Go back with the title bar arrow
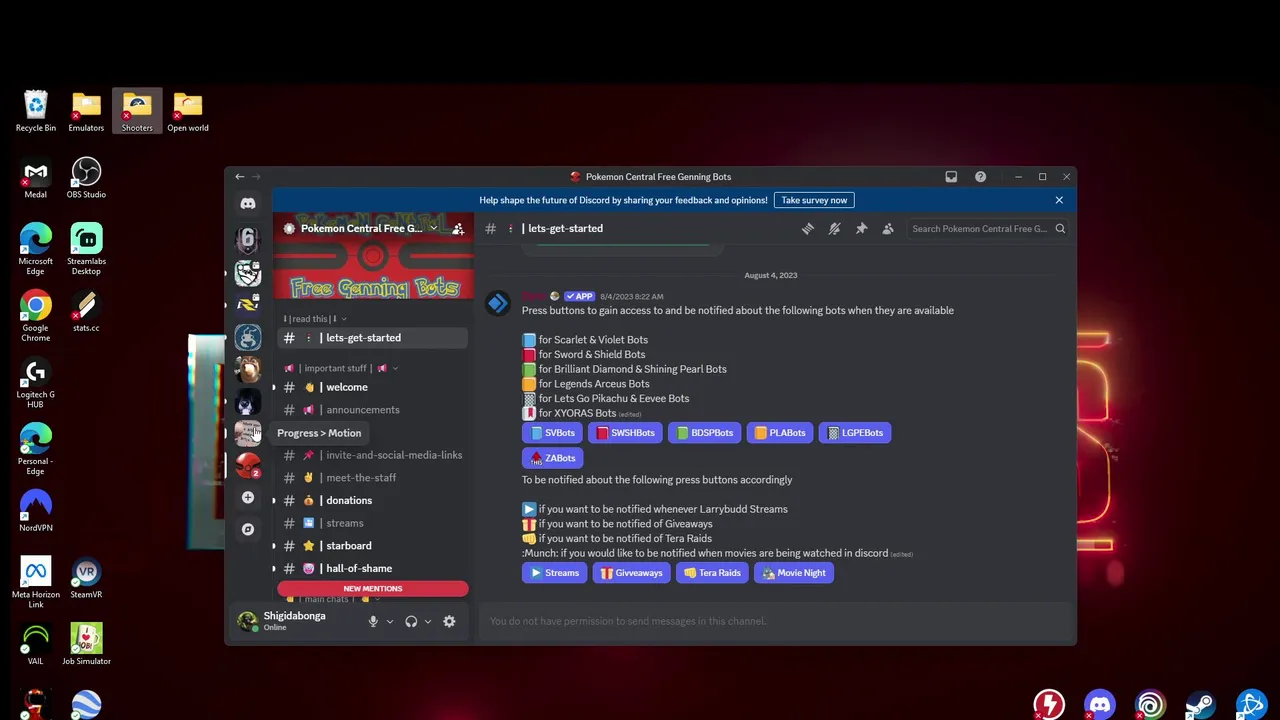Image resolution: width=1280 pixels, height=720 pixels. pos(239,177)
